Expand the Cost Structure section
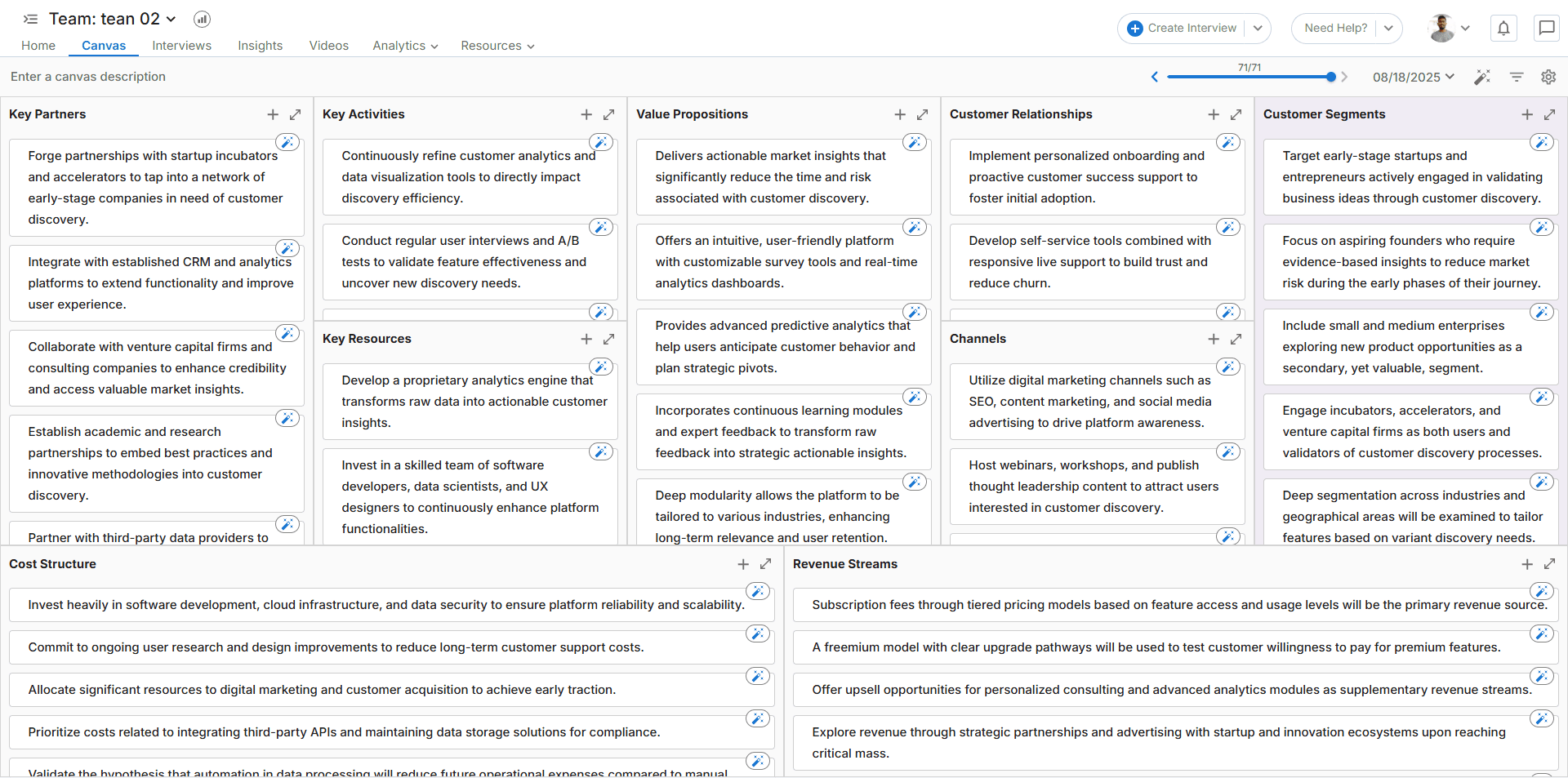 tap(766, 564)
